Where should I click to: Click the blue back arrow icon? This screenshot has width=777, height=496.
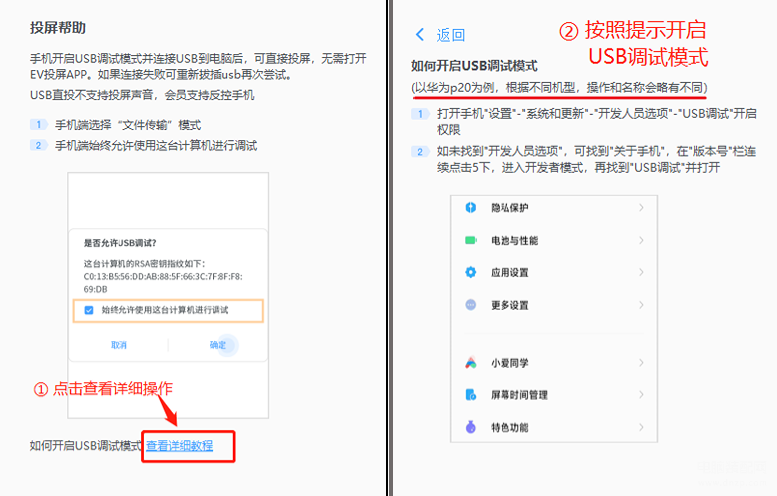pos(420,35)
